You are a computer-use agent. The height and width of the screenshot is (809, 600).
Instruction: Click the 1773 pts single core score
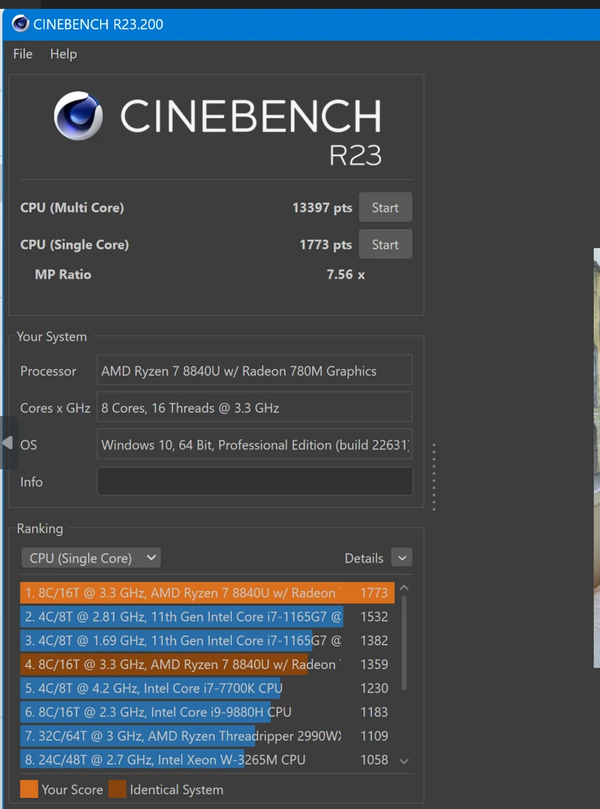pyautogui.click(x=326, y=245)
